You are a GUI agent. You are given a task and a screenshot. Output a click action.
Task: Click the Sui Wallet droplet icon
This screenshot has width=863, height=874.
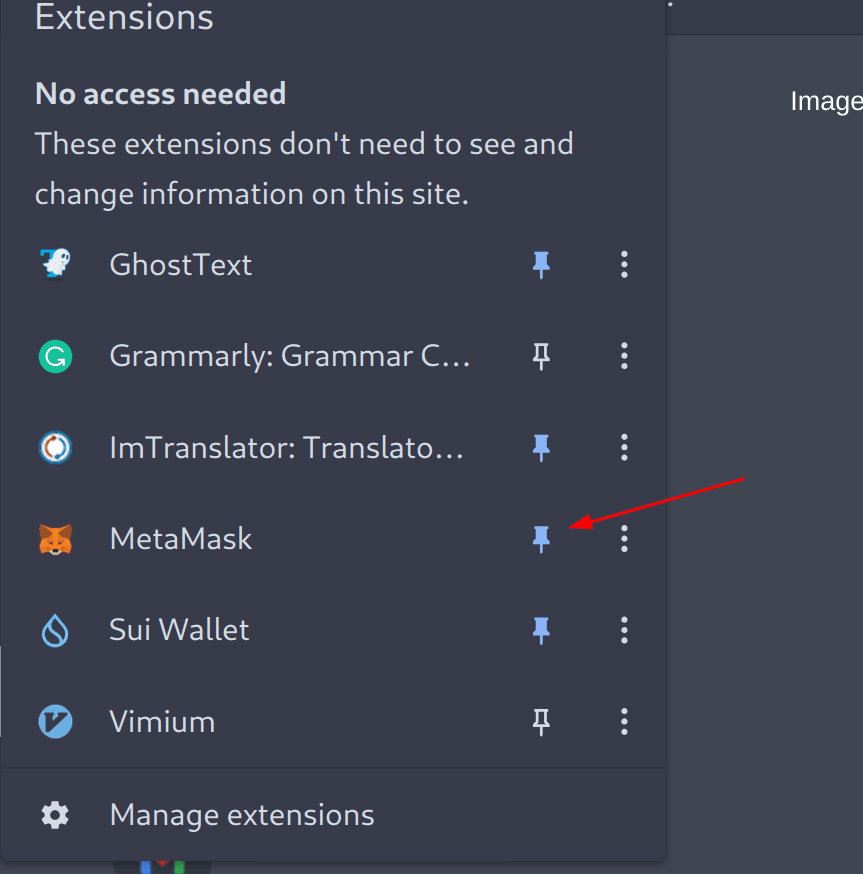(x=55, y=630)
